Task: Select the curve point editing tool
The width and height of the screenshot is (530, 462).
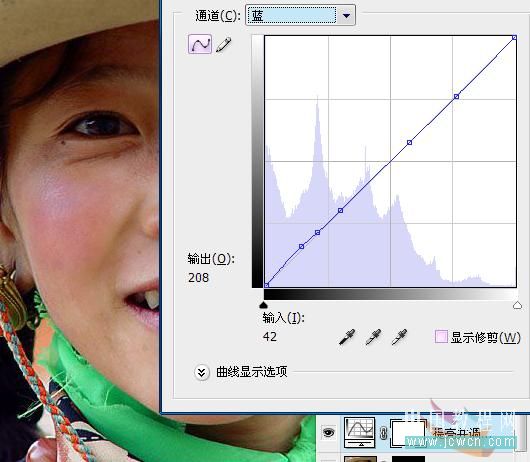Action: (x=200, y=44)
